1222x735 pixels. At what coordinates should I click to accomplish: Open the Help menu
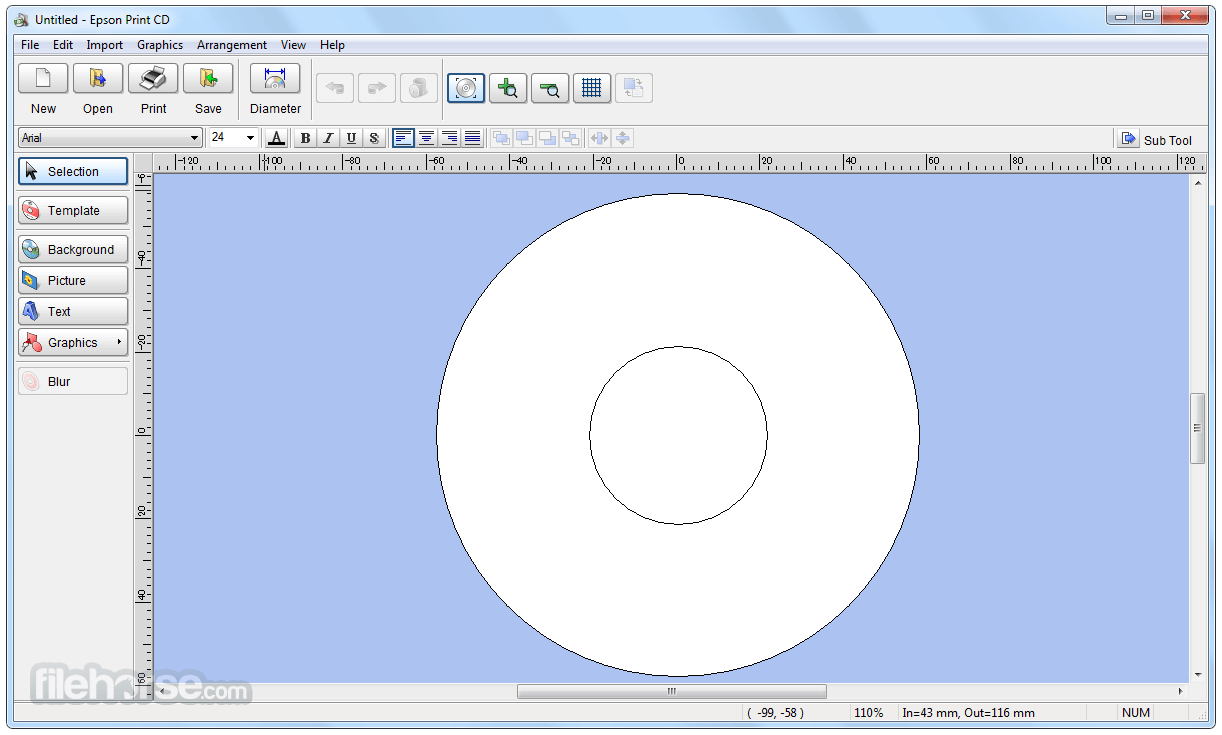click(x=333, y=45)
